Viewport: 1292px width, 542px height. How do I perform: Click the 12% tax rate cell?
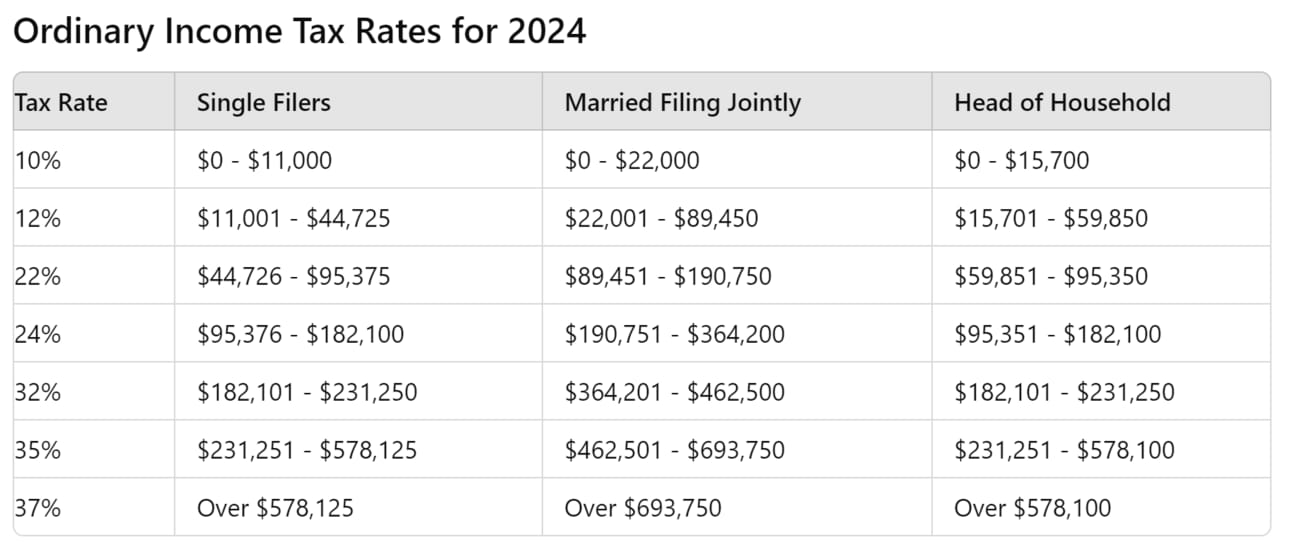point(94,218)
